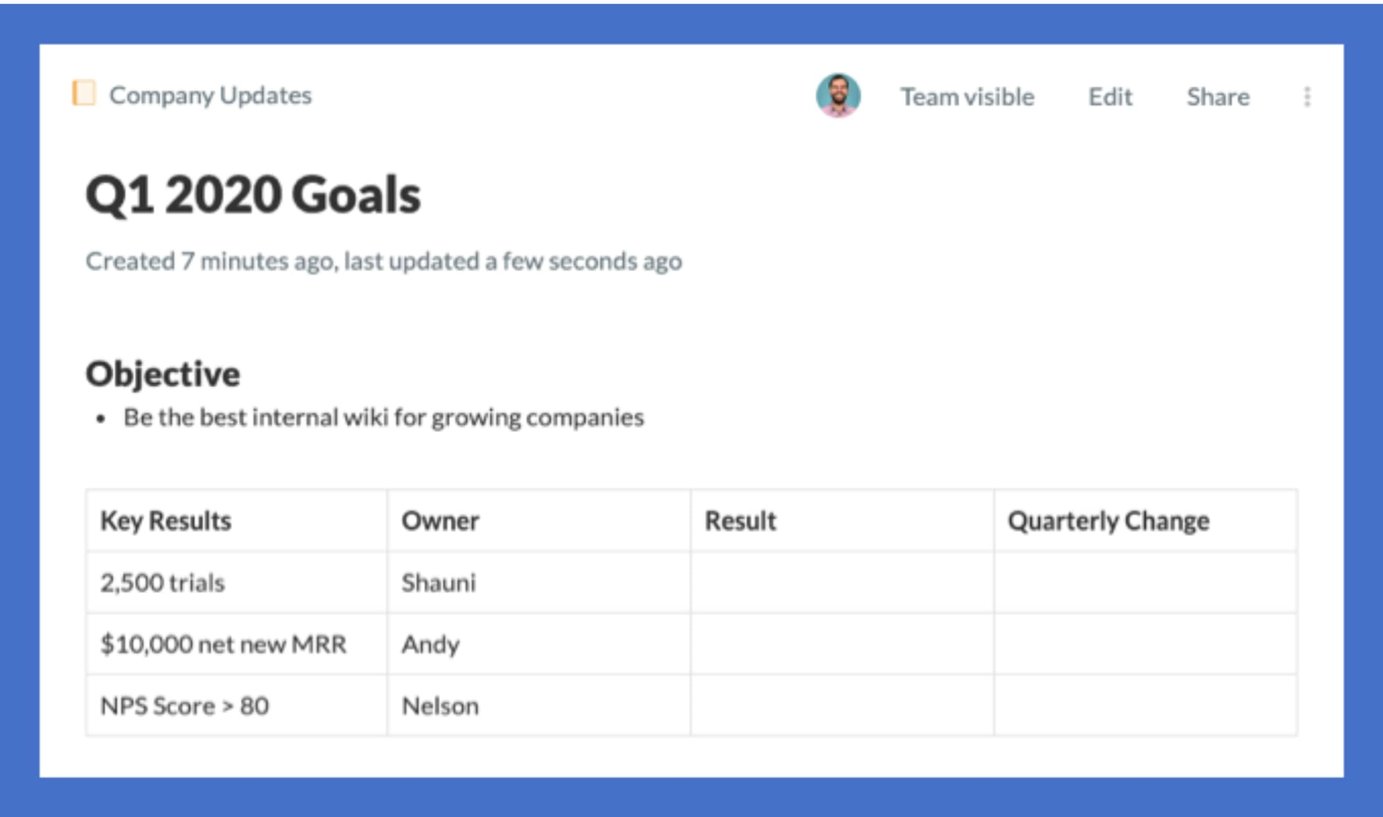Open the Team visible sharing option

pos(965,97)
